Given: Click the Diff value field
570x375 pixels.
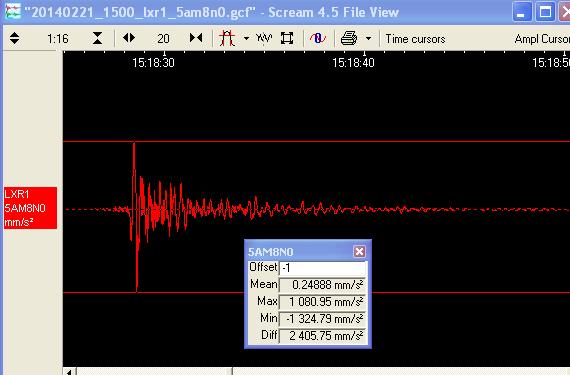Looking at the screenshot, I should 322,335.
